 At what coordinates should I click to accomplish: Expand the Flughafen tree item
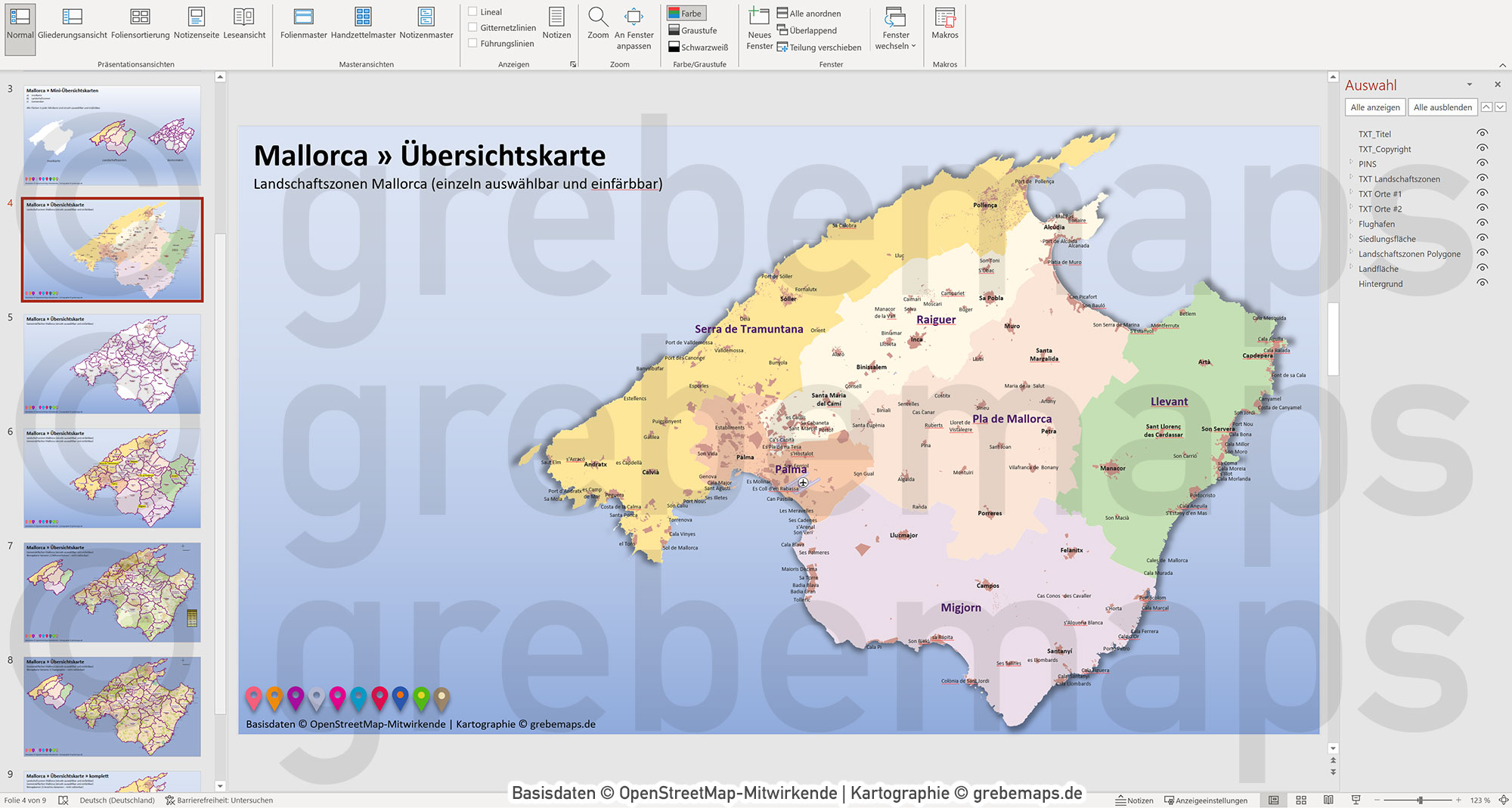pos(1349,224)
